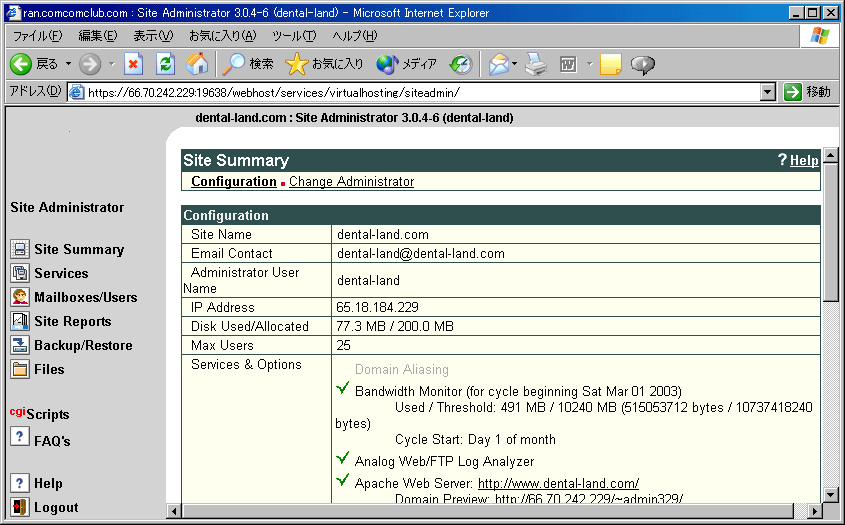Click the IP address value 65.18.184.229
This screenshot has width=845, height=525.
[377, 307]
